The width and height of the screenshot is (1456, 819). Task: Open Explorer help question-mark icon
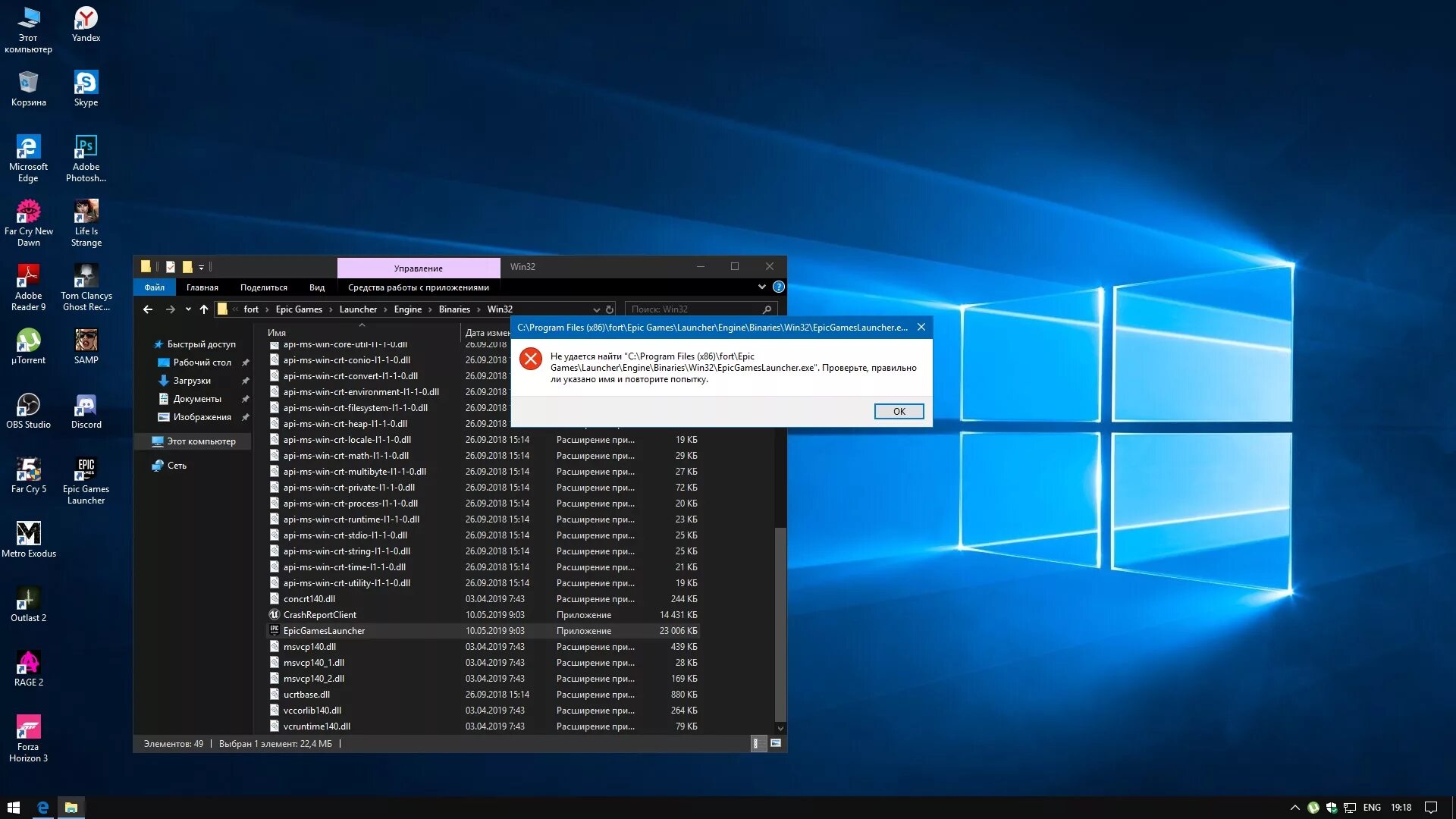point(778,287)
